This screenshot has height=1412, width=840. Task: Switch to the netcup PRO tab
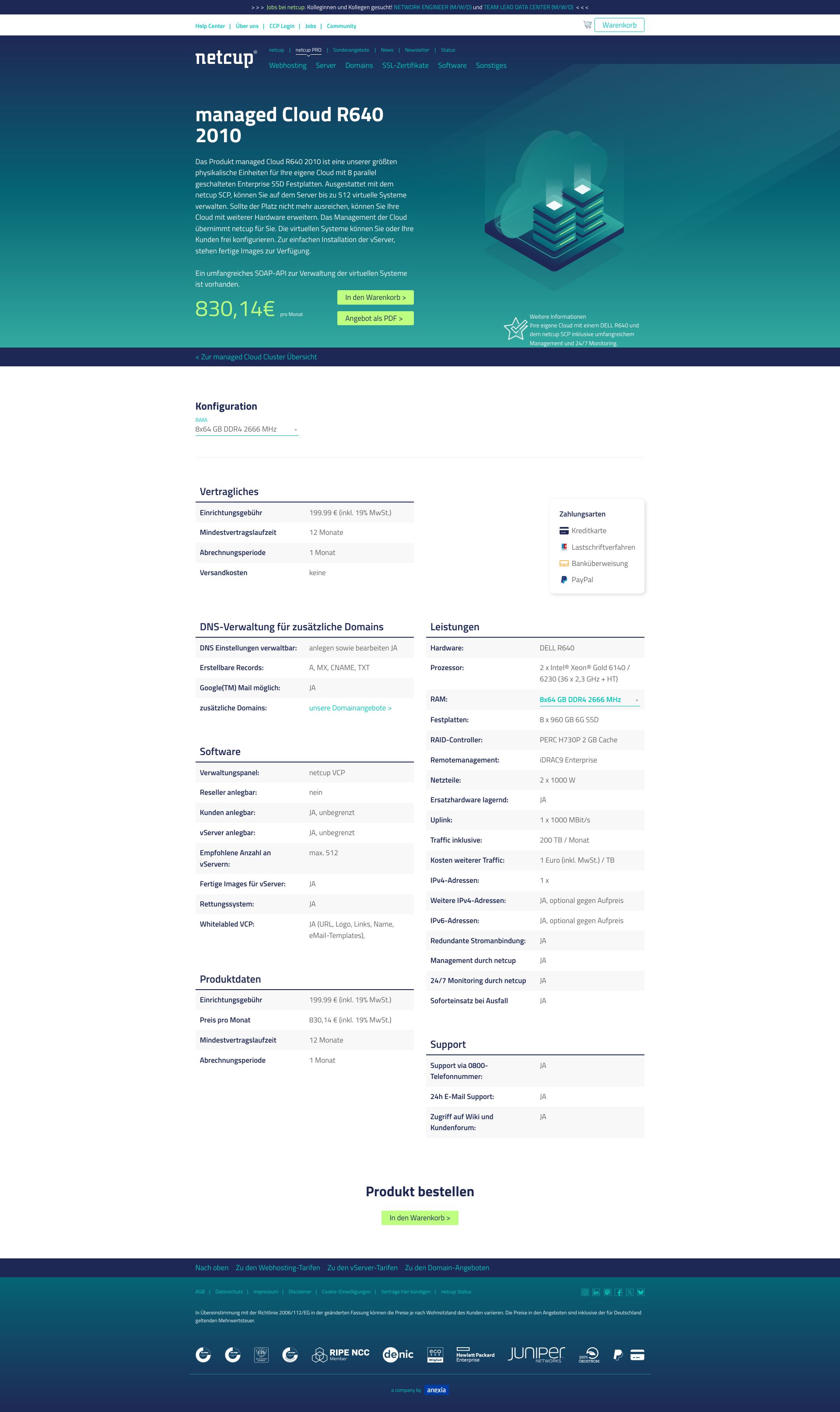(x=308, y=50)
